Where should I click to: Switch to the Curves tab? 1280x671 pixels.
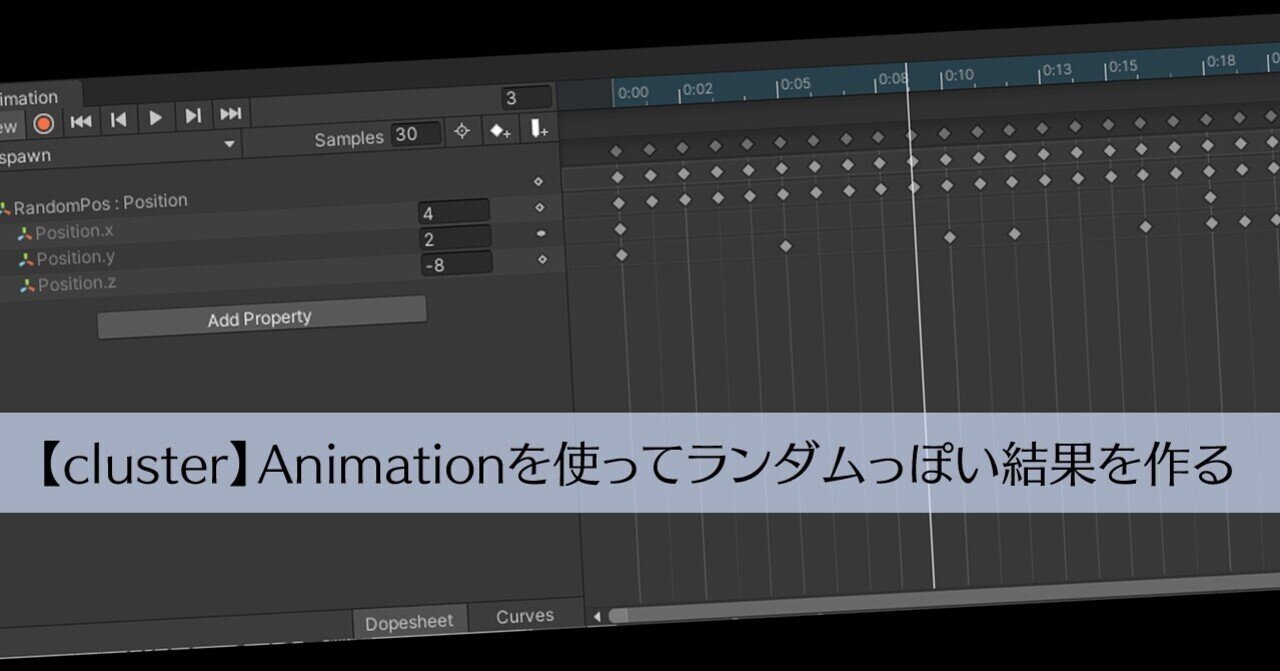coord(524,615)
